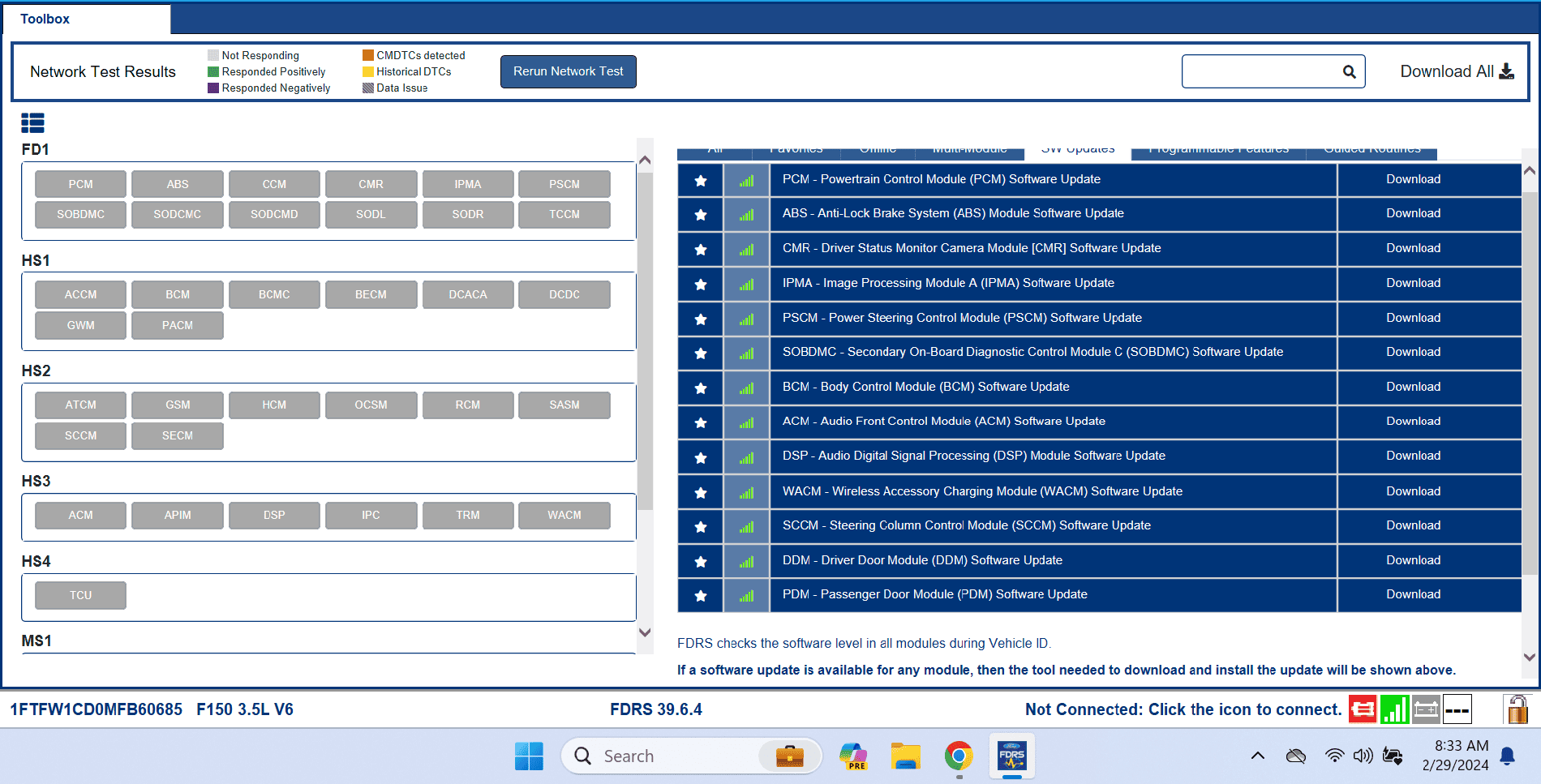Click the Rerun Network Test button
The height and width of the screenshot is (784, 1541).
(x=568, y=71)
